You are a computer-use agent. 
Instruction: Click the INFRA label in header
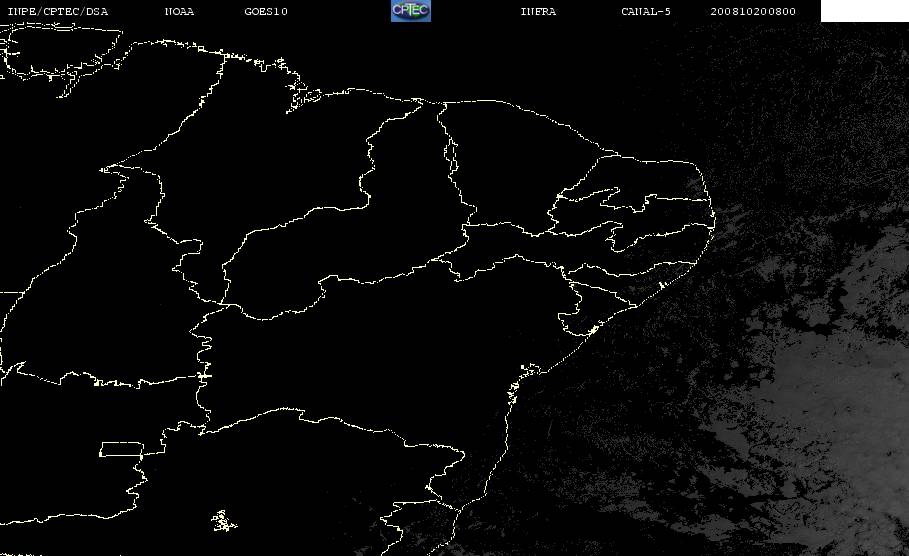[539, 12]
